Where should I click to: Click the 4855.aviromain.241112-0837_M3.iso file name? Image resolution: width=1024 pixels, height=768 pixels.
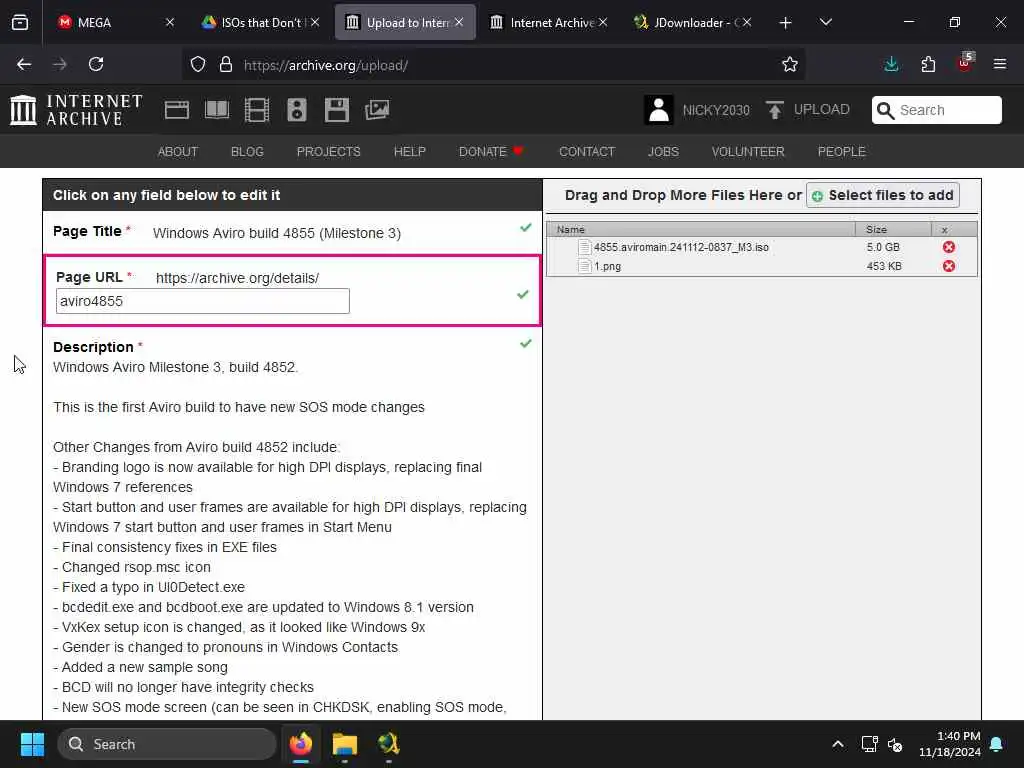tap(681, 247)
